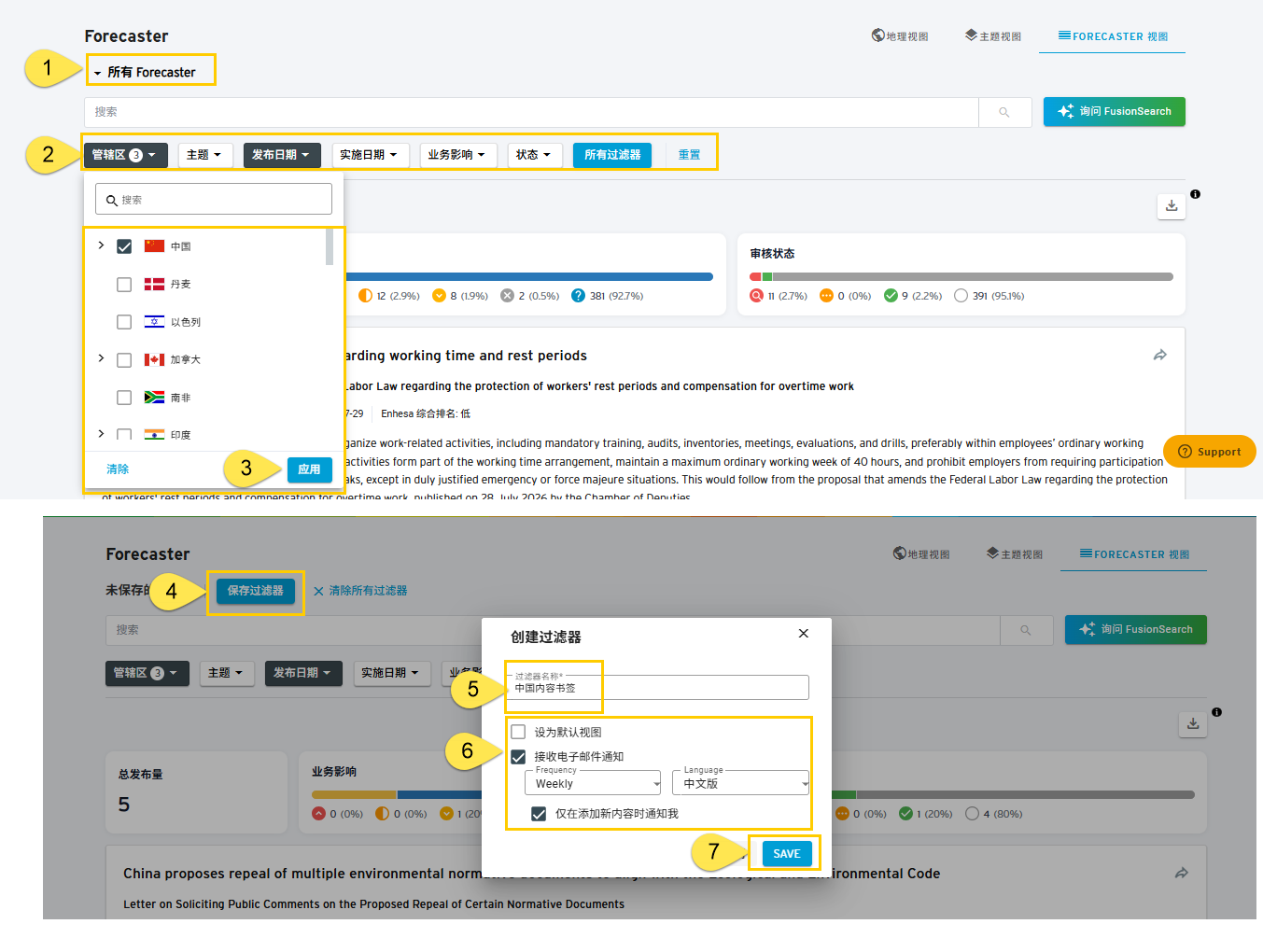Image resolution: width=1263 pixels, height=952 pixels.
Task: Open the 业务影响 filter dropdown
Action: (x=457, y=155)
